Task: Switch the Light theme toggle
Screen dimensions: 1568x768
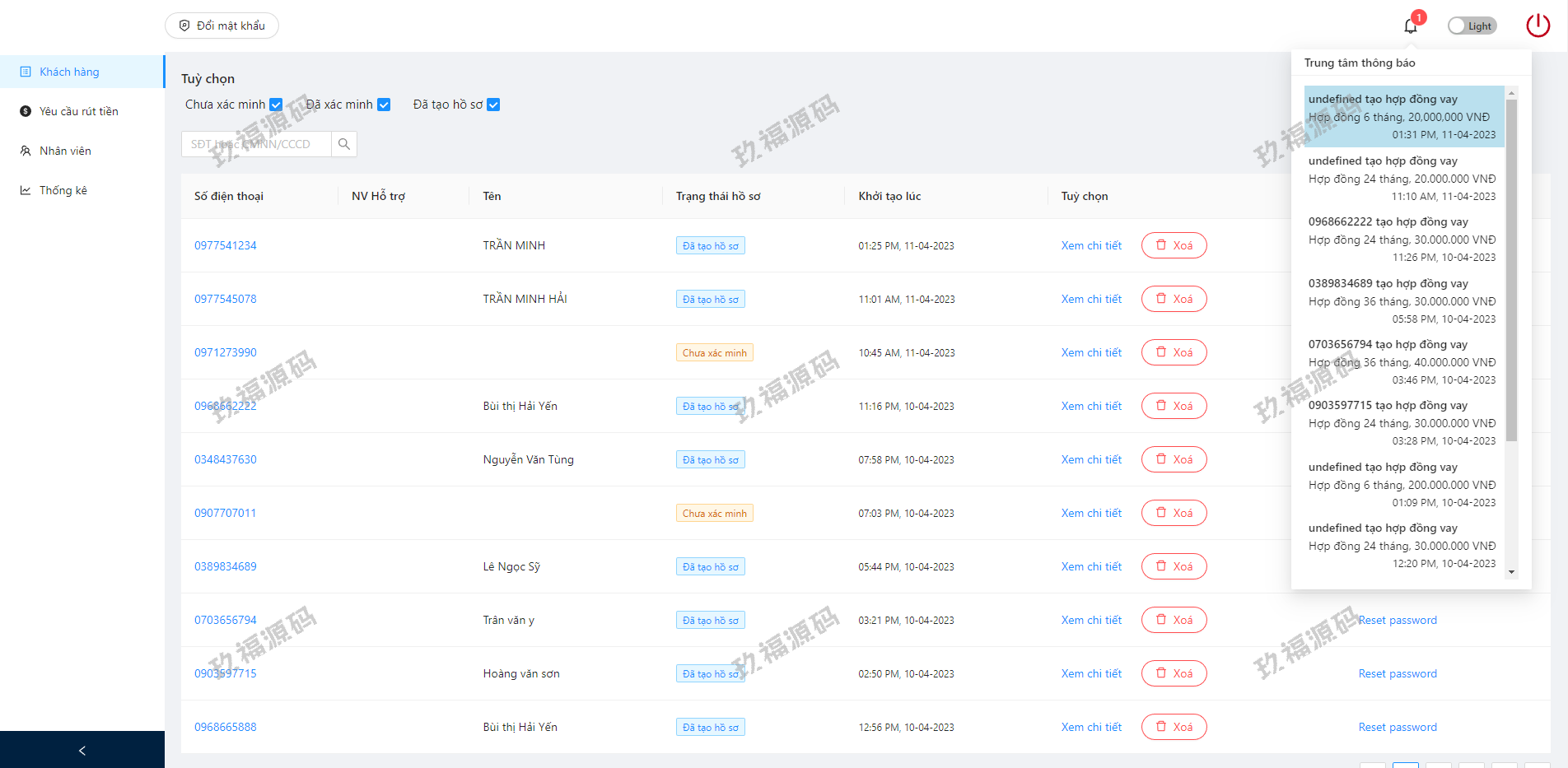Action: pos(1472,26)
